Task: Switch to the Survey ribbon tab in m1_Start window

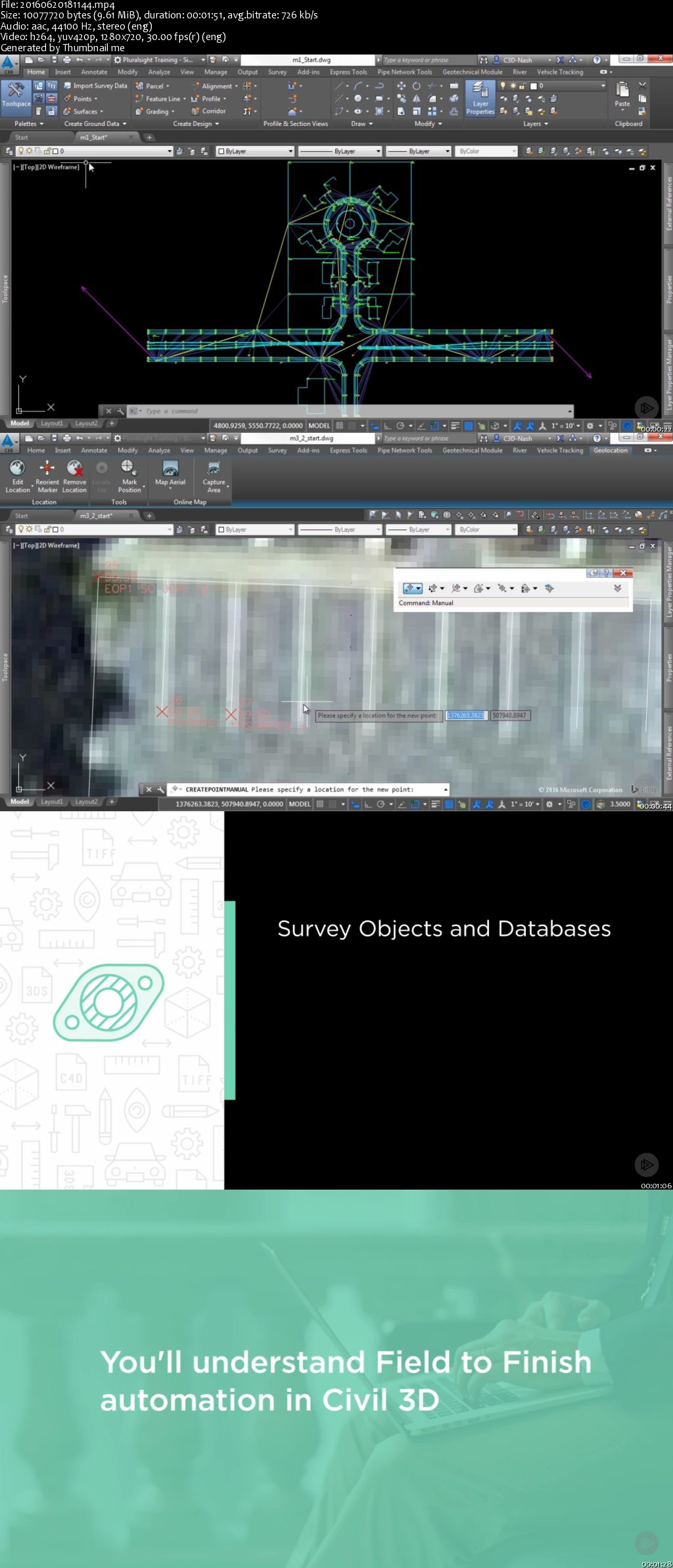Action: [277, 72]
